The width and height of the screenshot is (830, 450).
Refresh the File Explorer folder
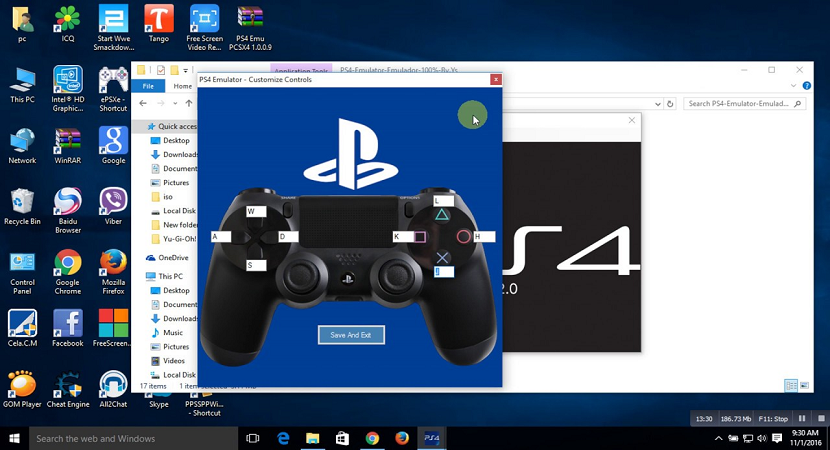[x=670, y=104]
